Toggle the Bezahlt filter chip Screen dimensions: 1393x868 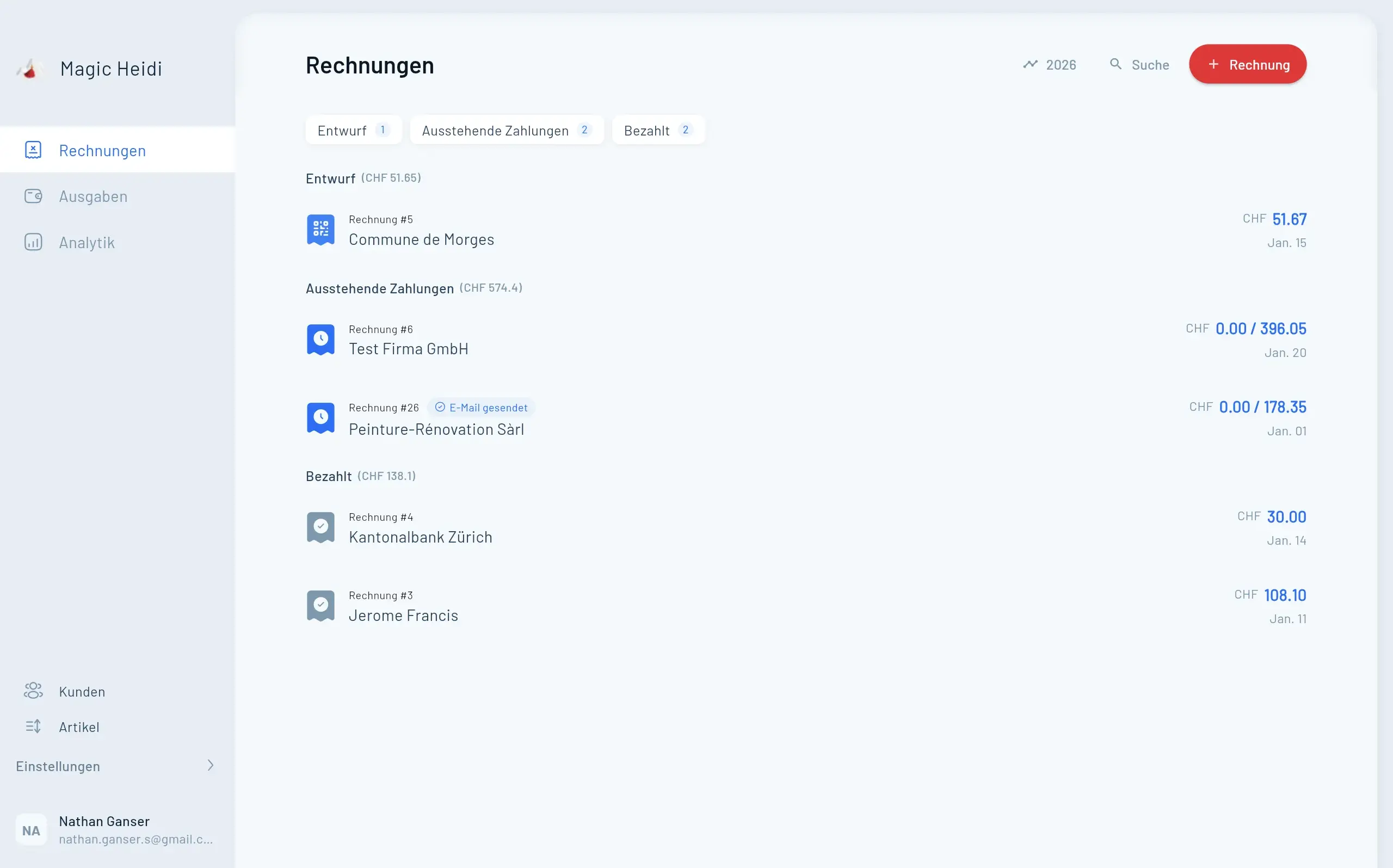(658, 130)
